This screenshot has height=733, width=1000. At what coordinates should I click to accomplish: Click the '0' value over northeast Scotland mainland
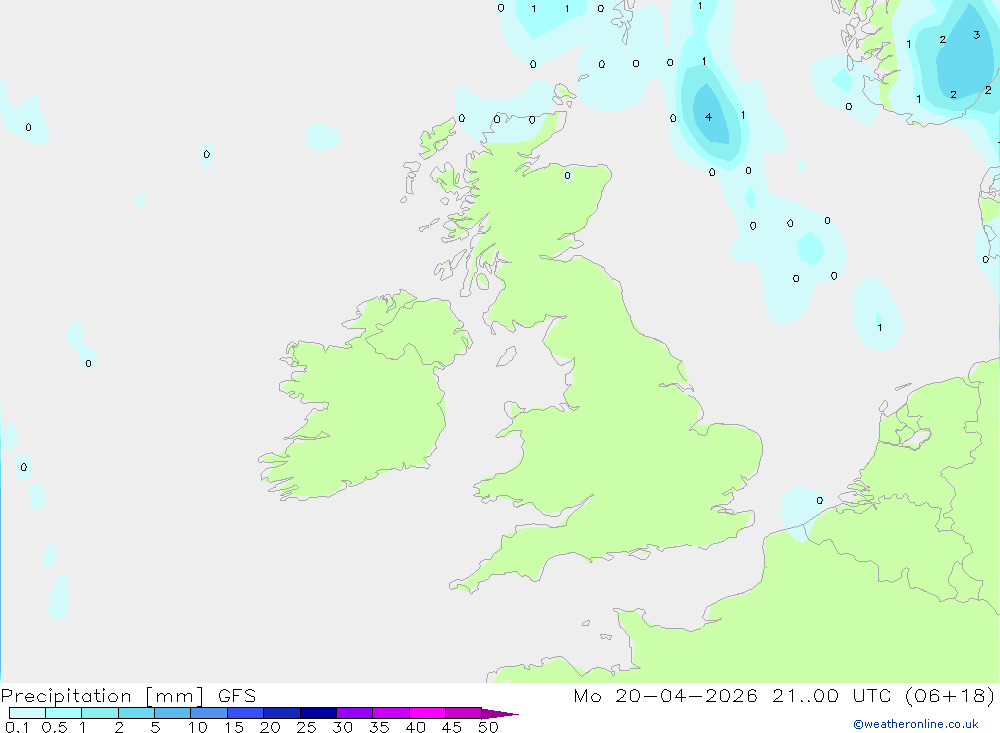pyautogui.click(x=568, y=175)
